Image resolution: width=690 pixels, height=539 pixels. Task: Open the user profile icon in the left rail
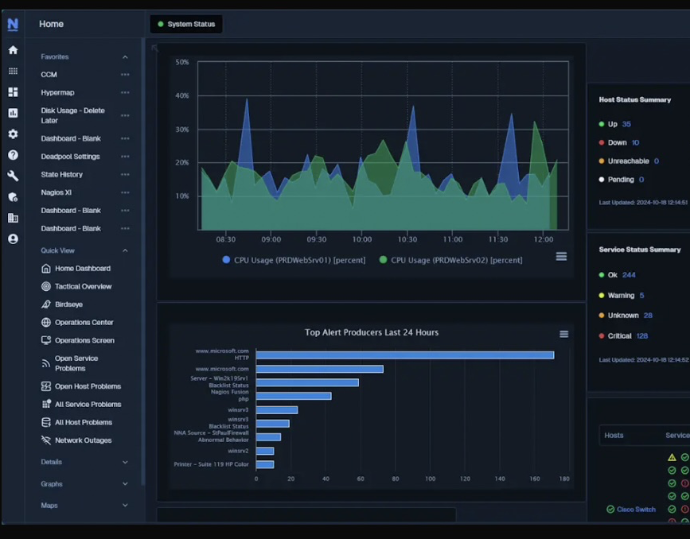(x=13, y=239)
